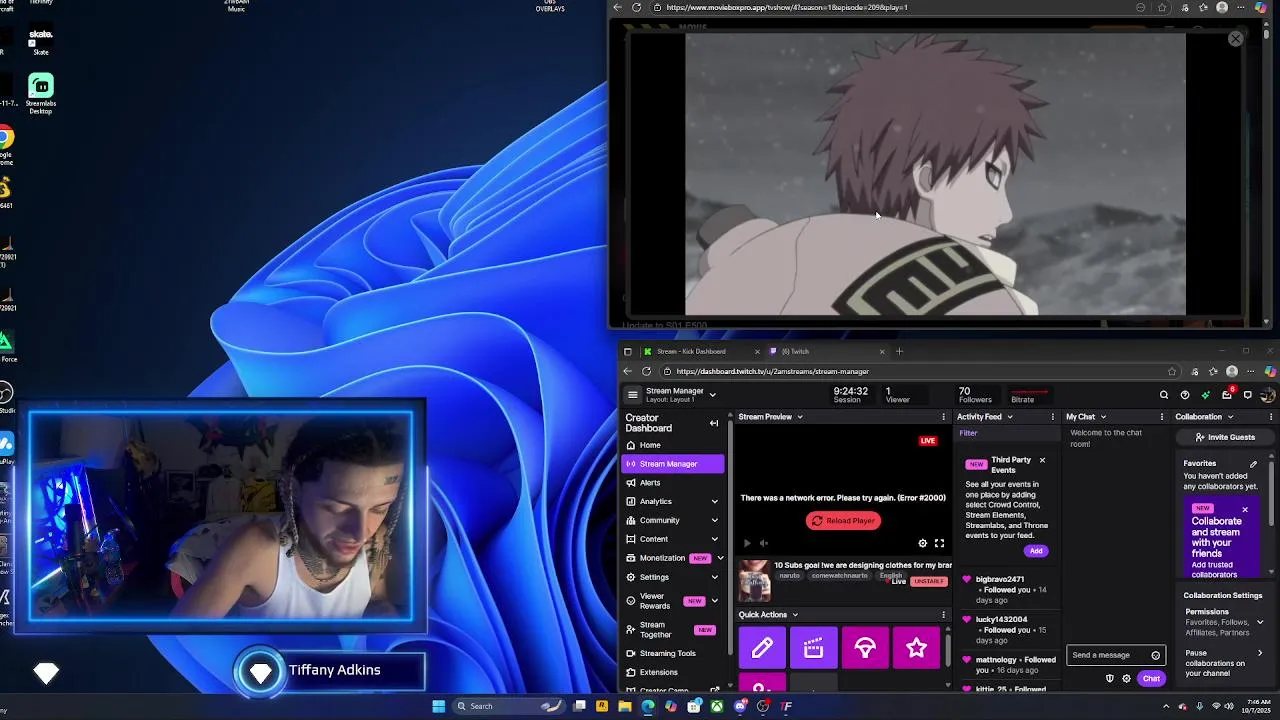The width and height of the screenshot is (1280, 720).
Task: Edit Favorites with the pencil icon
Action: 1253,464
